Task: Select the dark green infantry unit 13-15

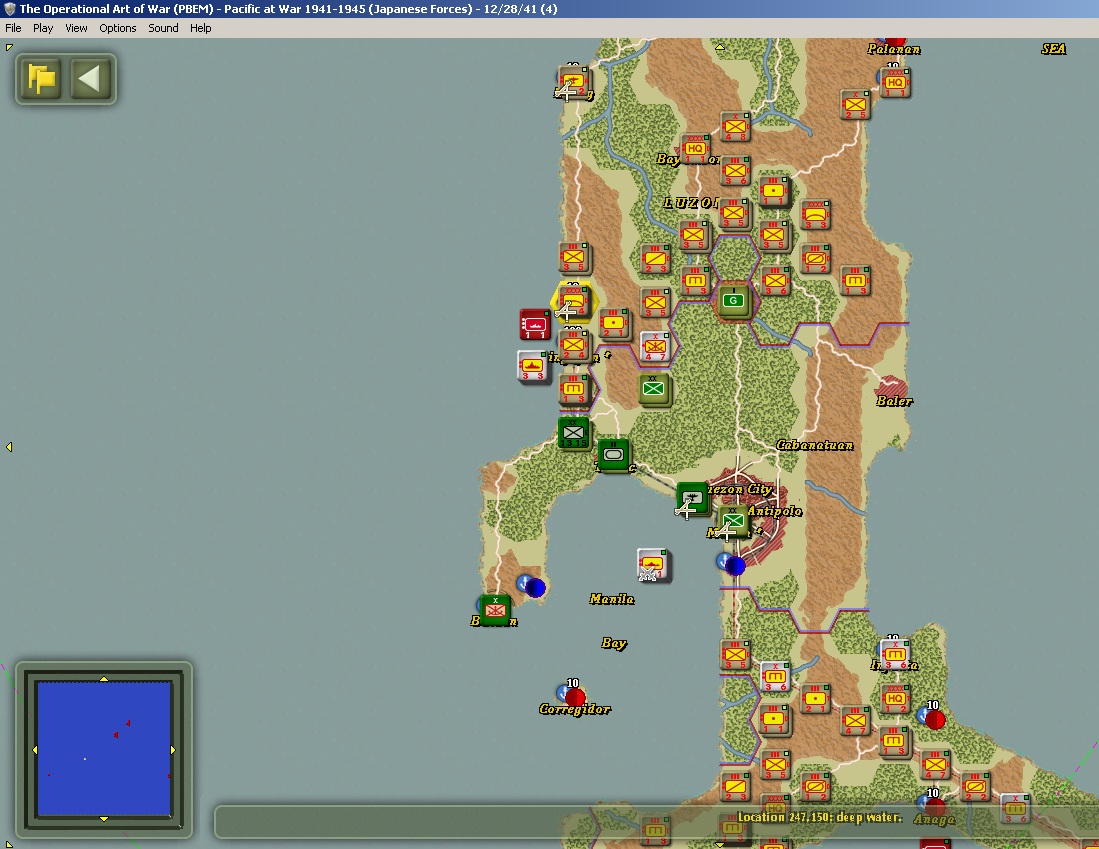Action: tap(573, 433)
